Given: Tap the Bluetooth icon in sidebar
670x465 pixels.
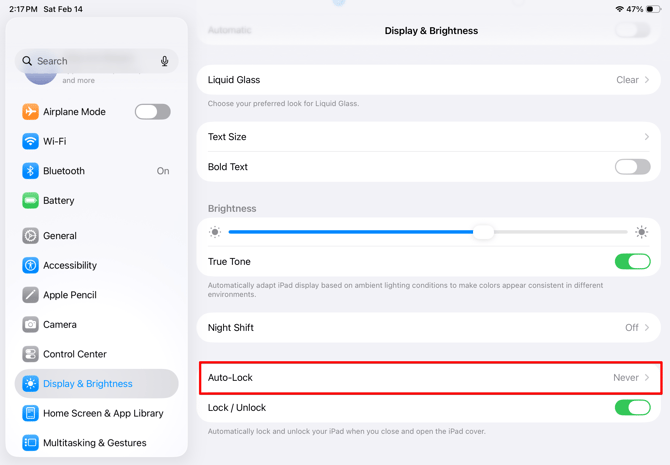Looking at the screenshot, I should pyautogui.click(x=30, y=171).
